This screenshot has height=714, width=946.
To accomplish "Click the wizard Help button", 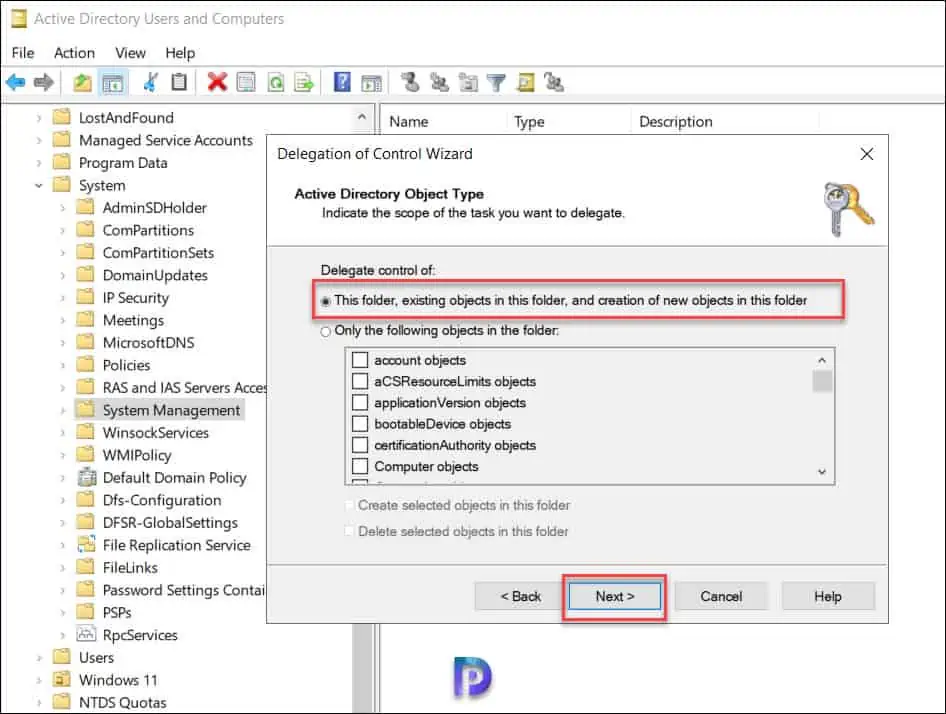I will tap(828, 596).
